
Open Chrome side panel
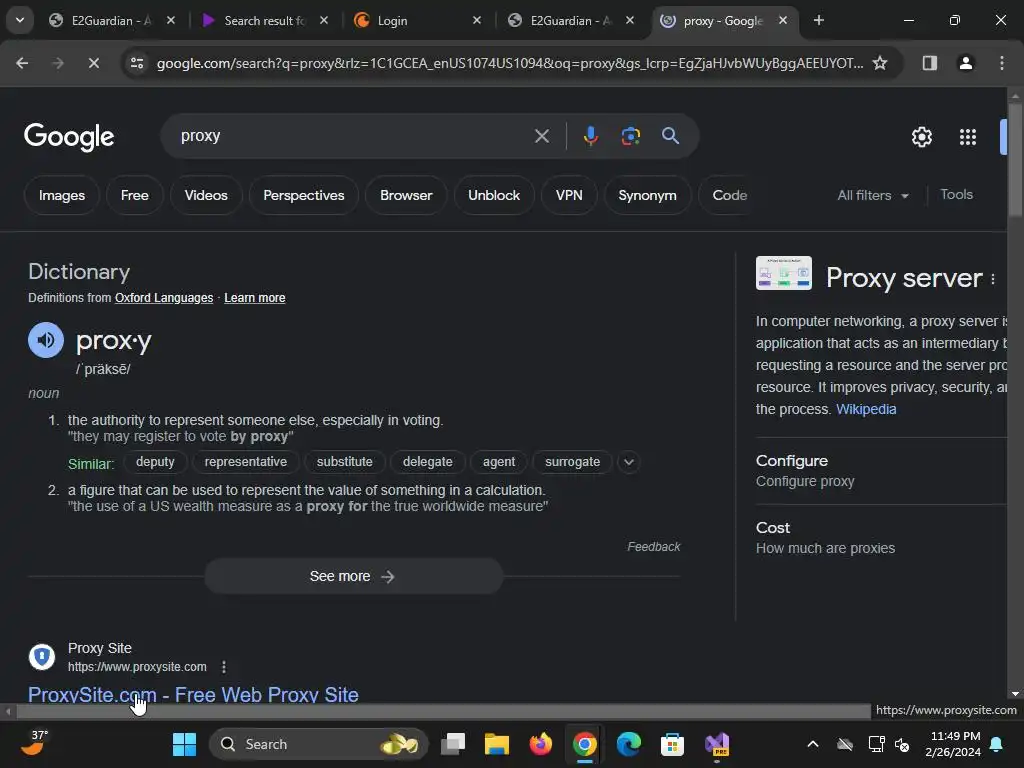tap(929, 63)
